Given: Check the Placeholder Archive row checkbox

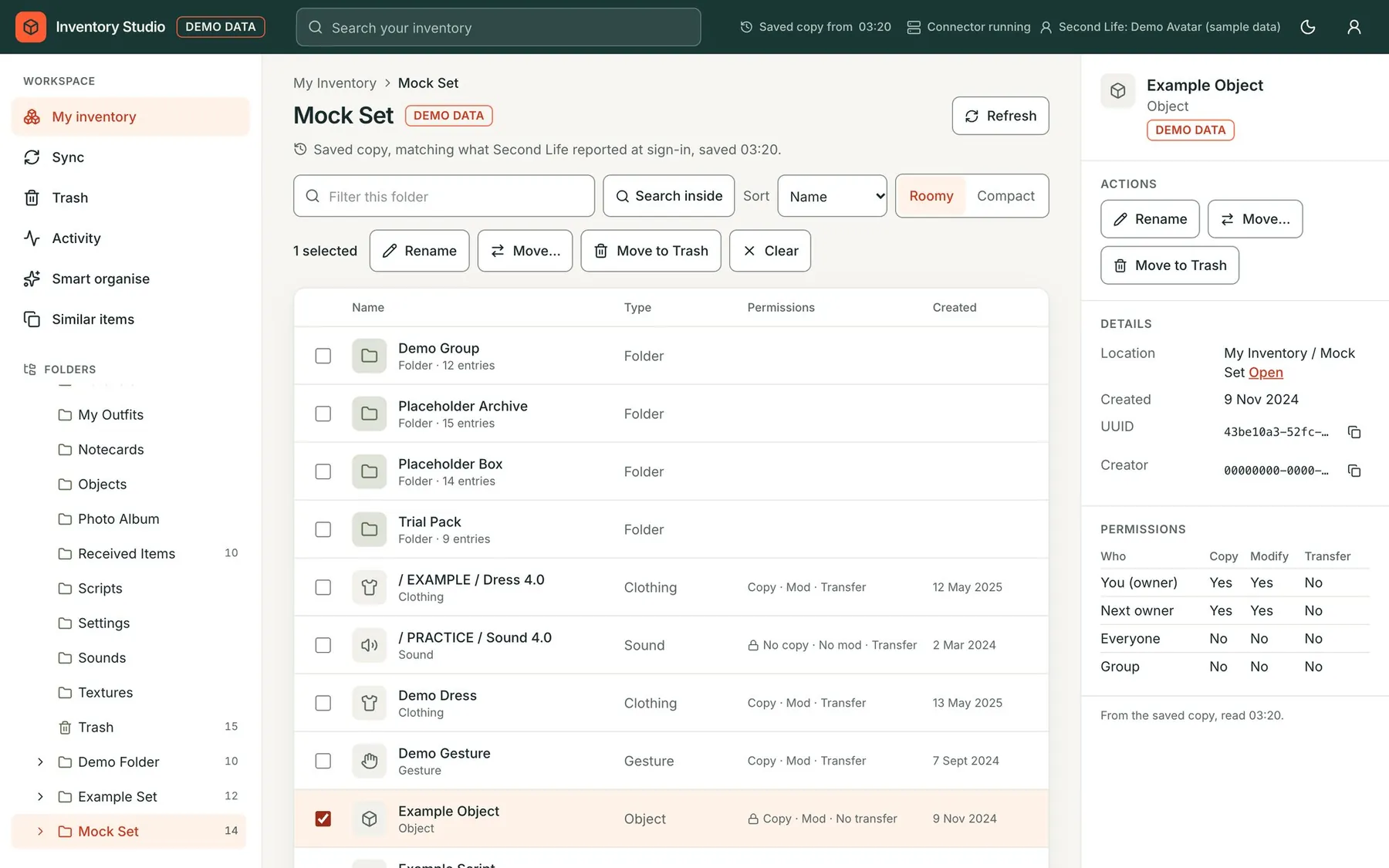Looking at the screenshot, I should coord(323,414).
